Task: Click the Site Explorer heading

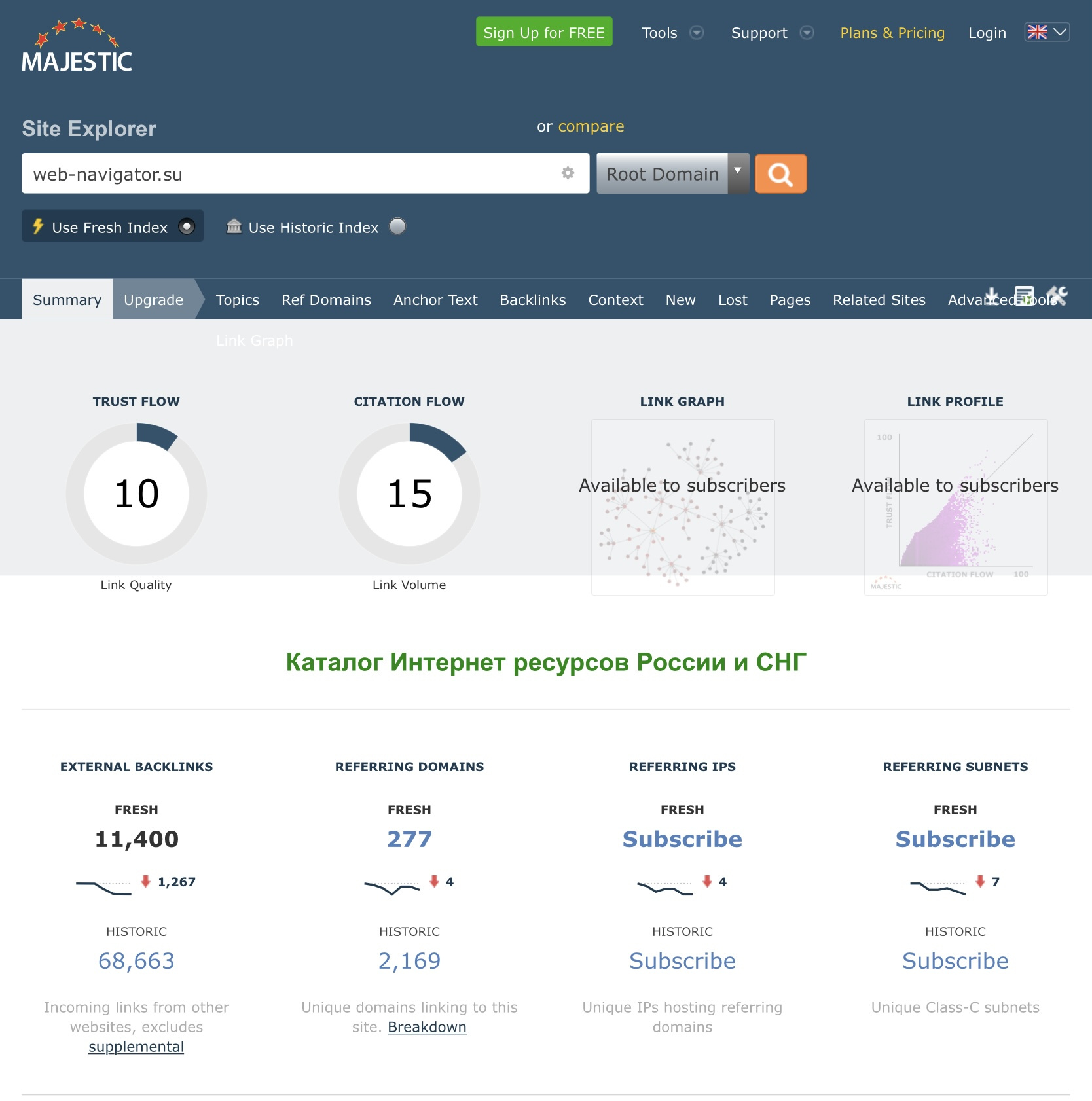Action: click(89, 128)
